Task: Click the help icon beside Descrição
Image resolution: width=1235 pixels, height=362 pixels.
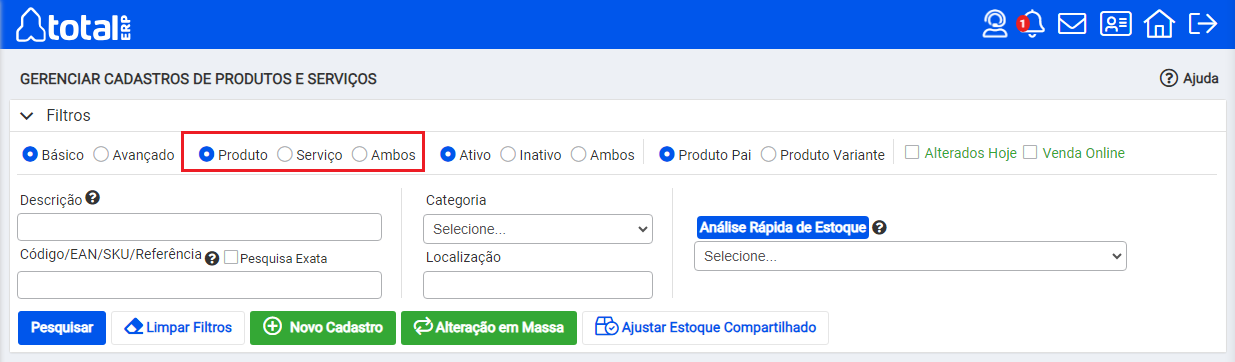Action: (92, 198)
